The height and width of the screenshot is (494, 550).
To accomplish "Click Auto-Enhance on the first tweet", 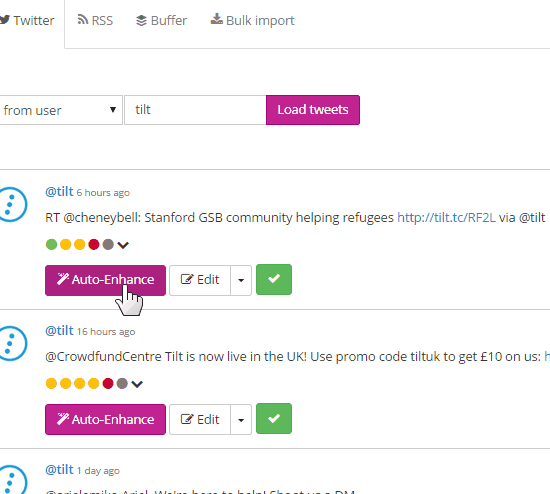I will 105,280.
